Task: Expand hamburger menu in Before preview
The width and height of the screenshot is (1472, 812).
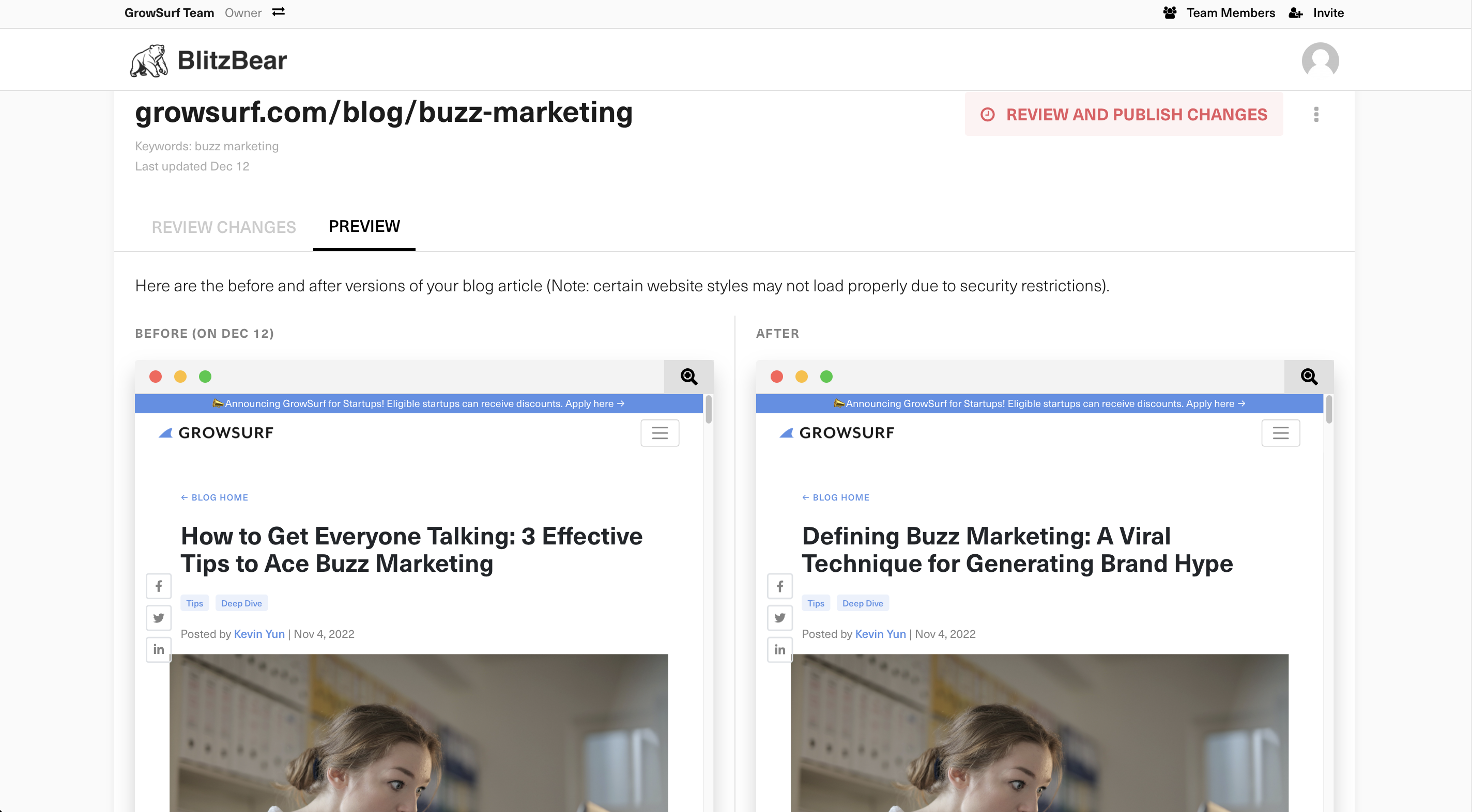Action: 660,433
